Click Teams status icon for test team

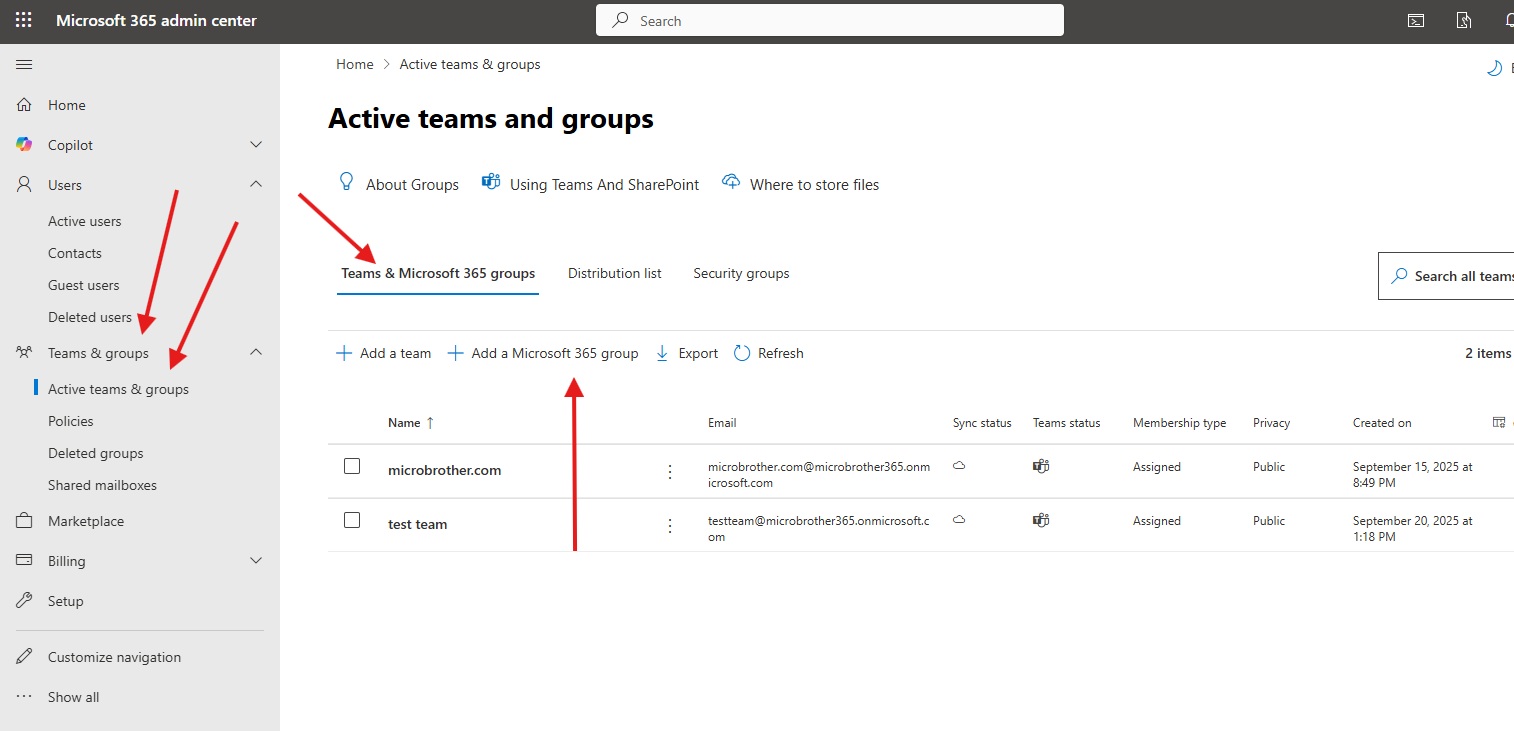[1041, 520]
